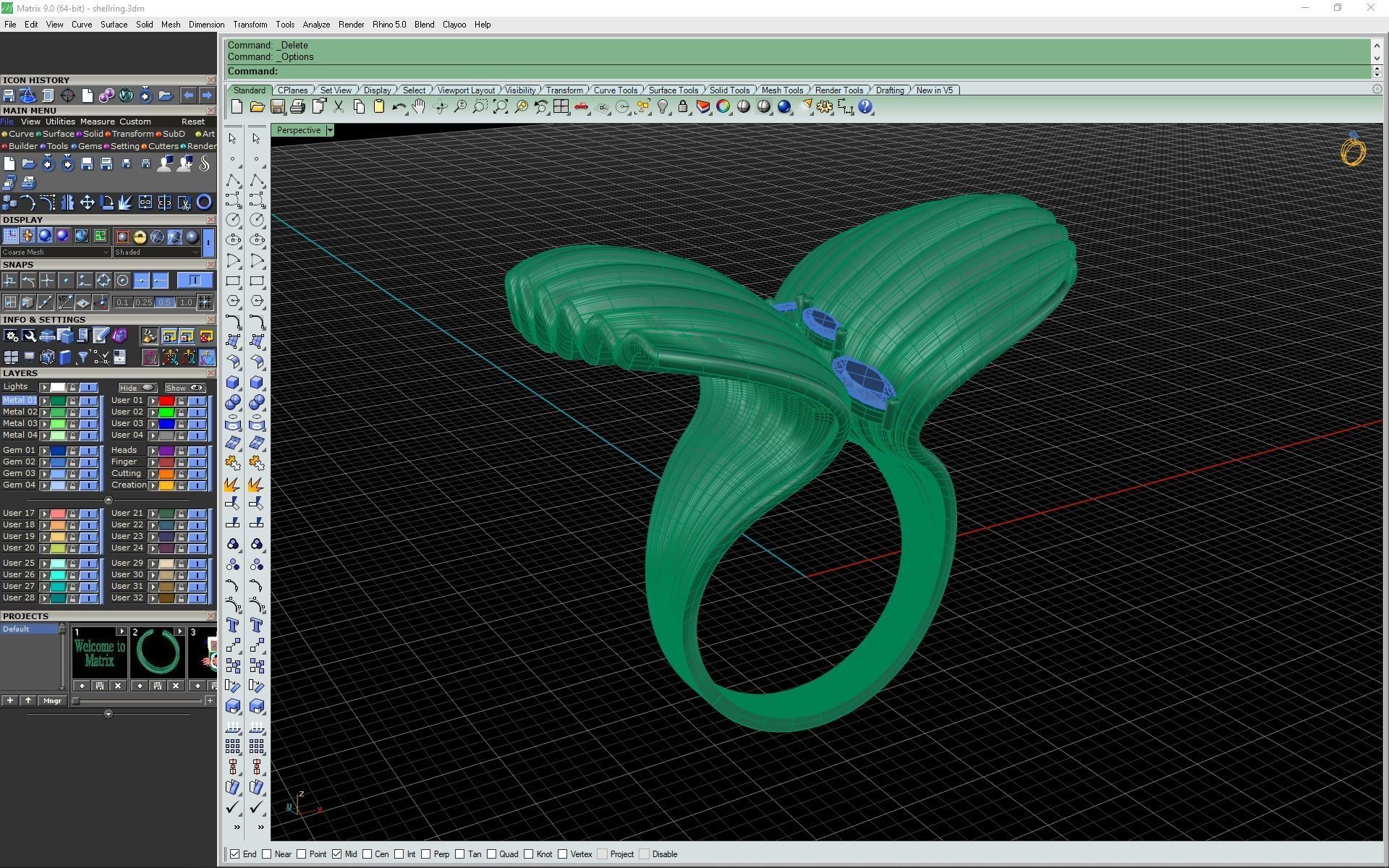Viewport: 1389px width, 868px height.
Task: Click the User 01 red color swatch
Action: pyautogui.click(x=166, y=401)
